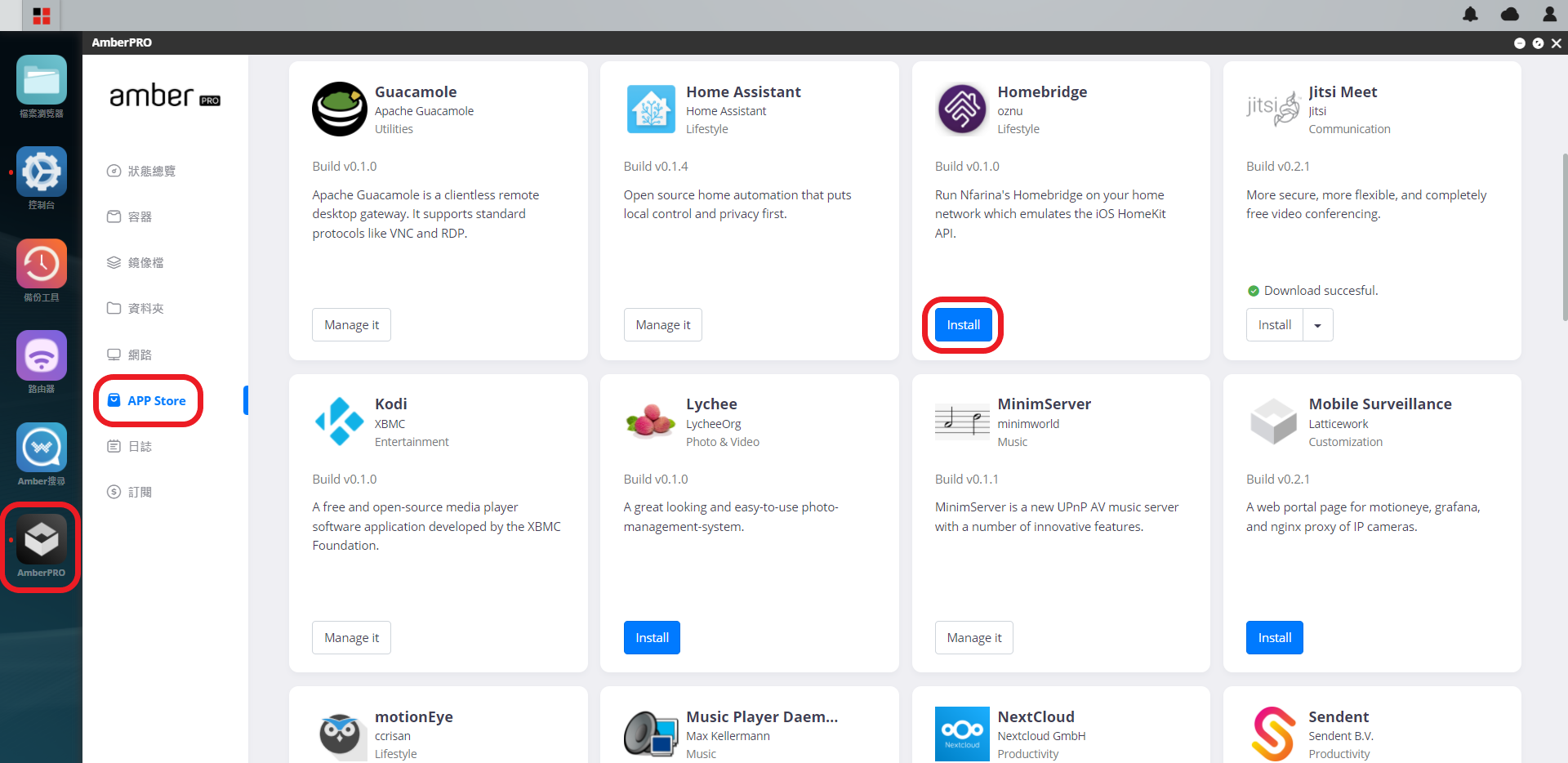Click the motionEye owl icon
Image resolution: width=1568 pixels, height=763 pixels.
click(x=339, y=734)
